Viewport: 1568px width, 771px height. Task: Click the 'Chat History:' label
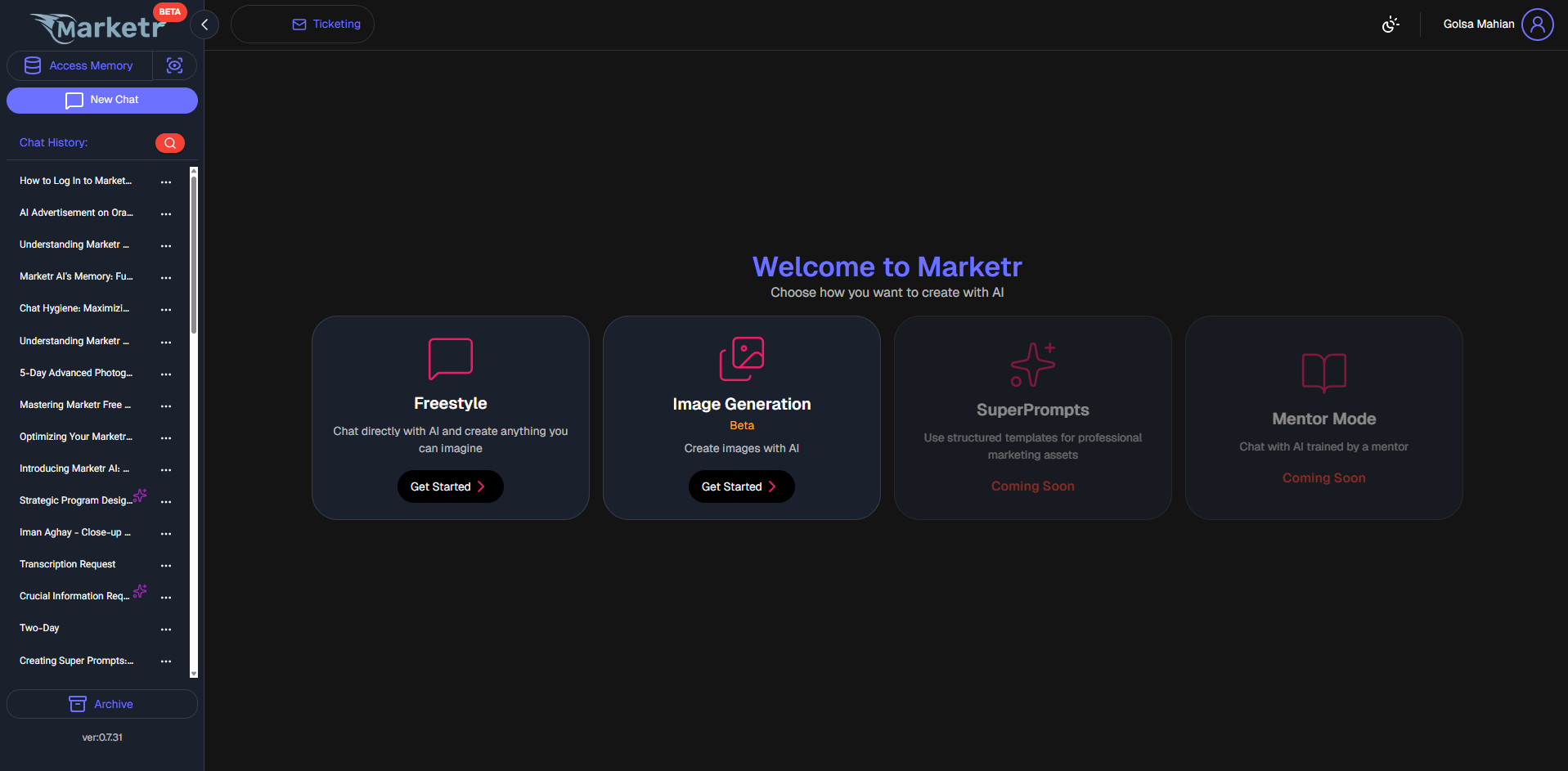click(53, 142)
